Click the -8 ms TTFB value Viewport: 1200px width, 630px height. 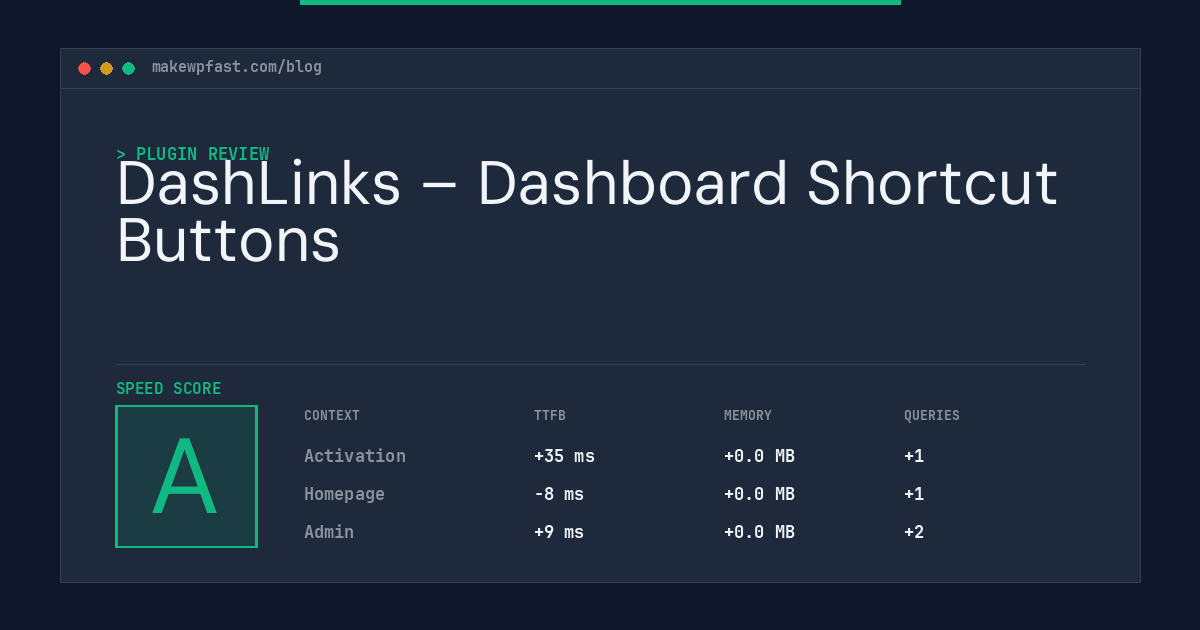point(559,494)
